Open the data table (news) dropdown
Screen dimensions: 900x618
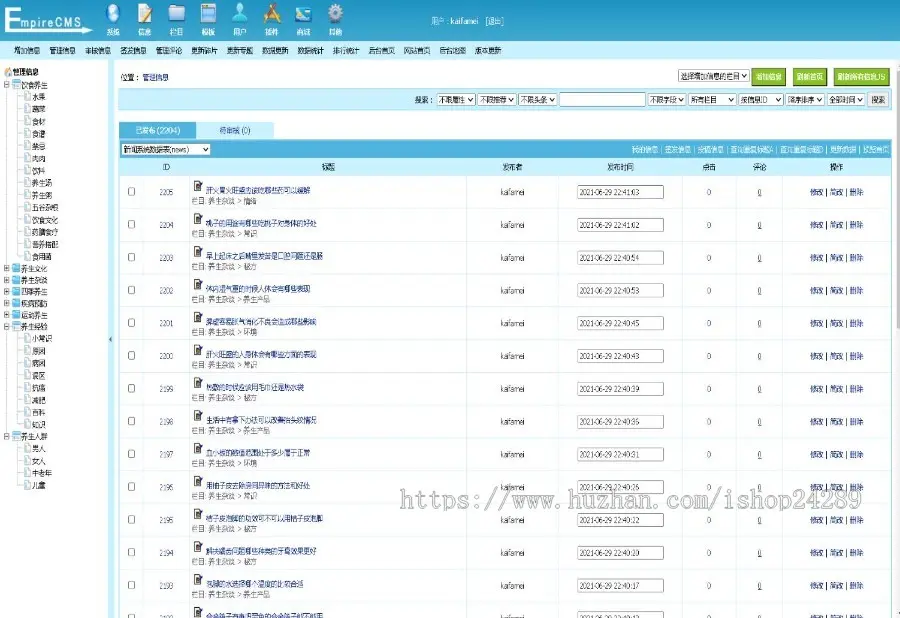pyautogui.click(x=165, y=149)
